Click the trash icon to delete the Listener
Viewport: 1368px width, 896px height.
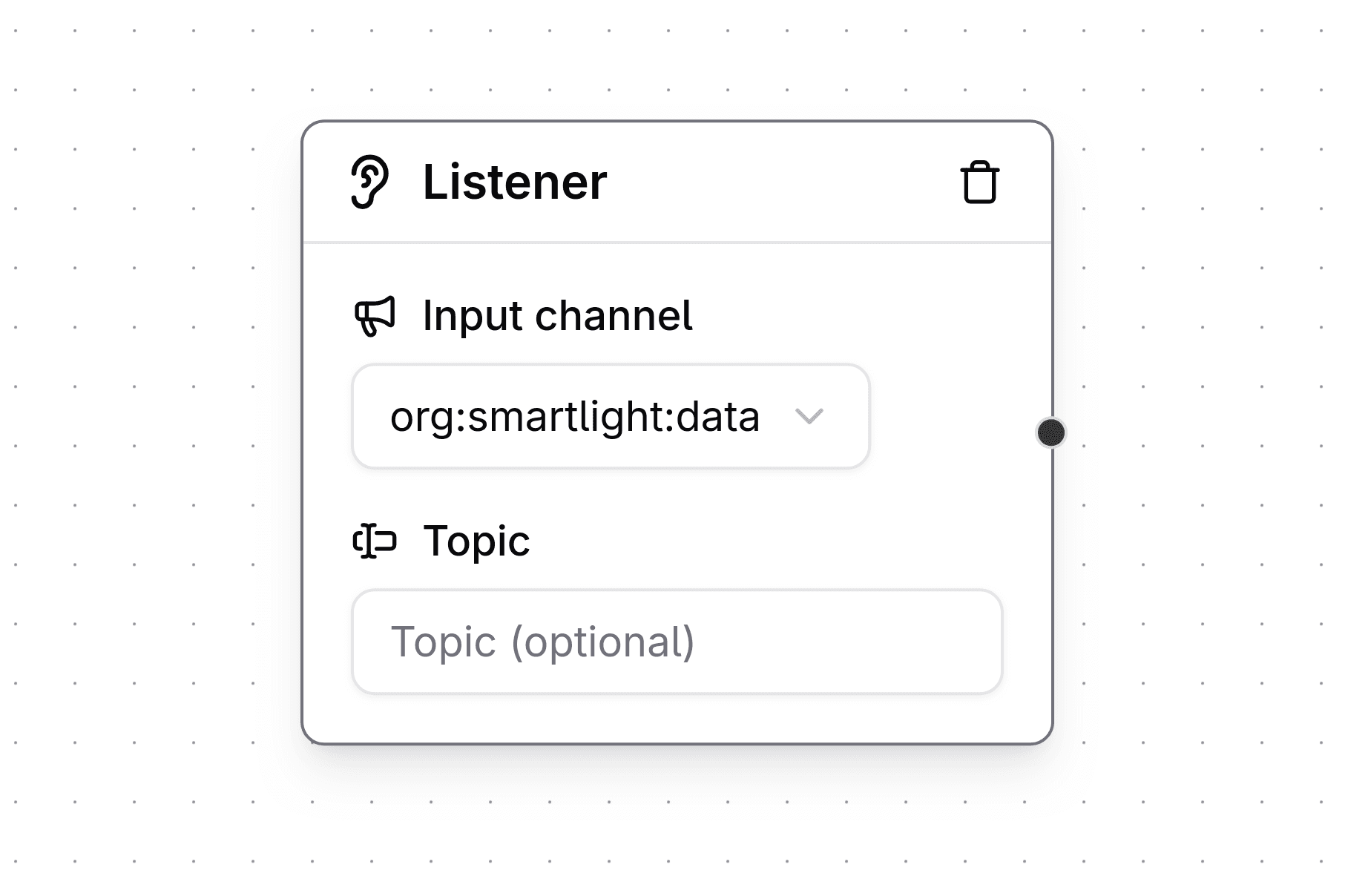980,182
